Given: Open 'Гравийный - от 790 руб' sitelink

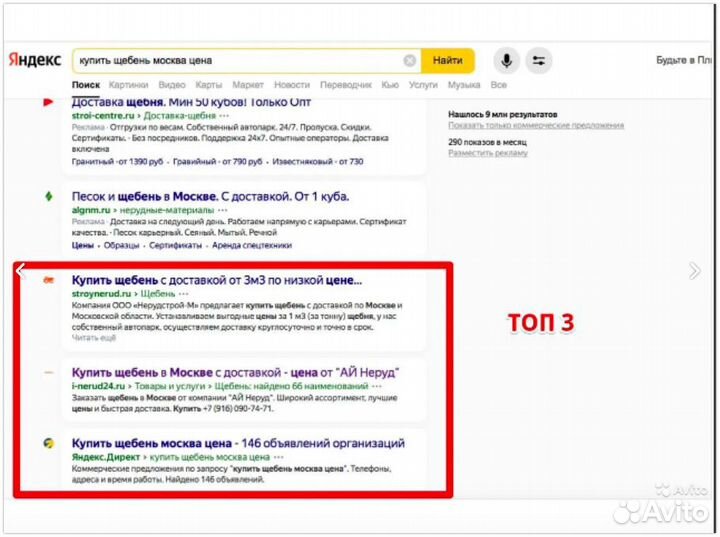Looking at the screenshot, I should coord(218,162).
